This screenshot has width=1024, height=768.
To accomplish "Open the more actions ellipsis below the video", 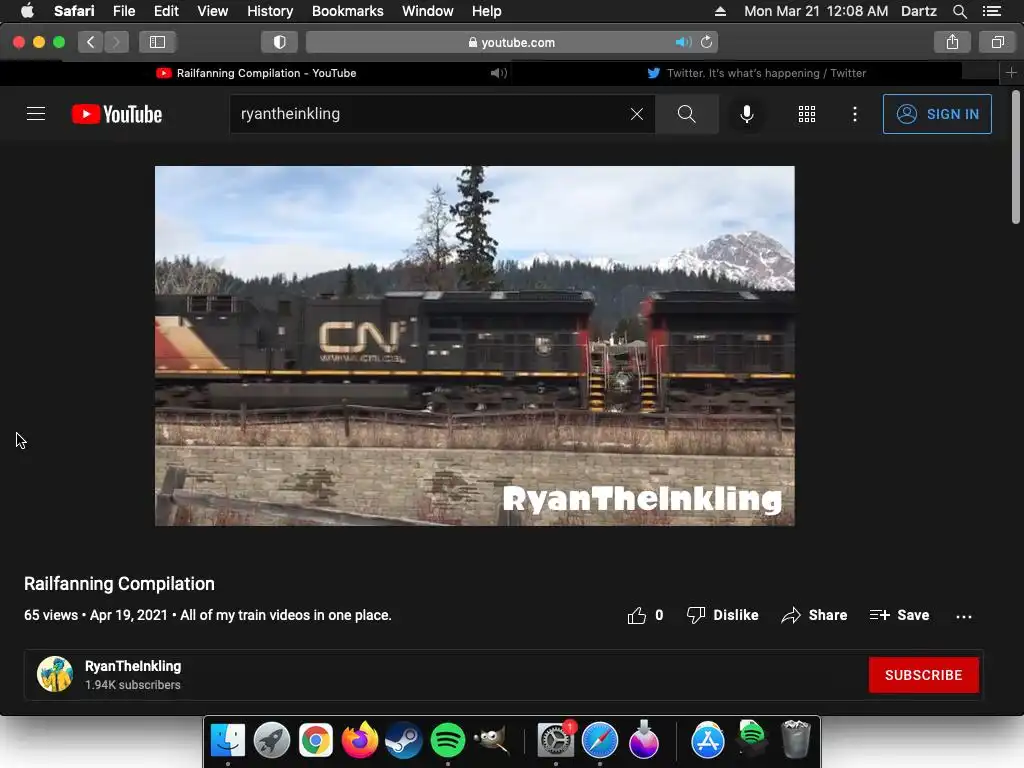I will (x=964, y=616).
